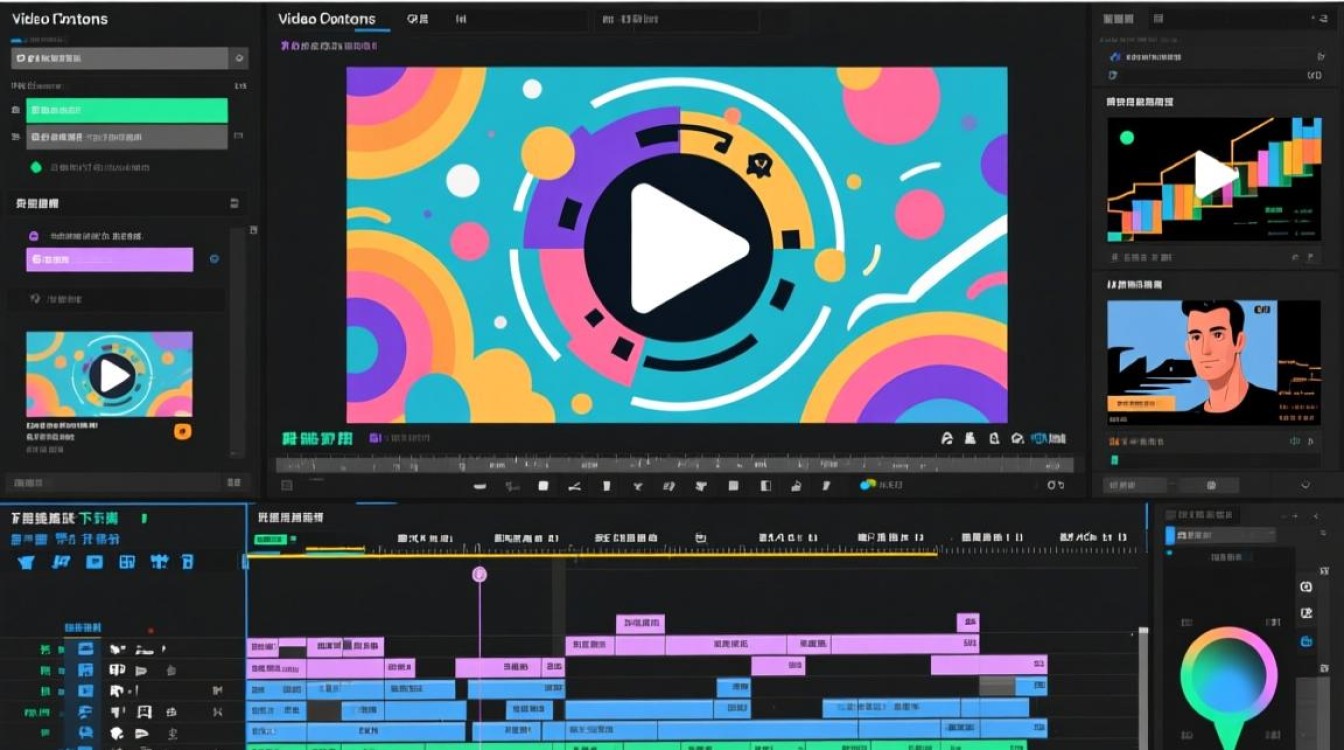Click the scrubber ruler beneath the main preview
1344x750 pixels.
coord(674,465)
